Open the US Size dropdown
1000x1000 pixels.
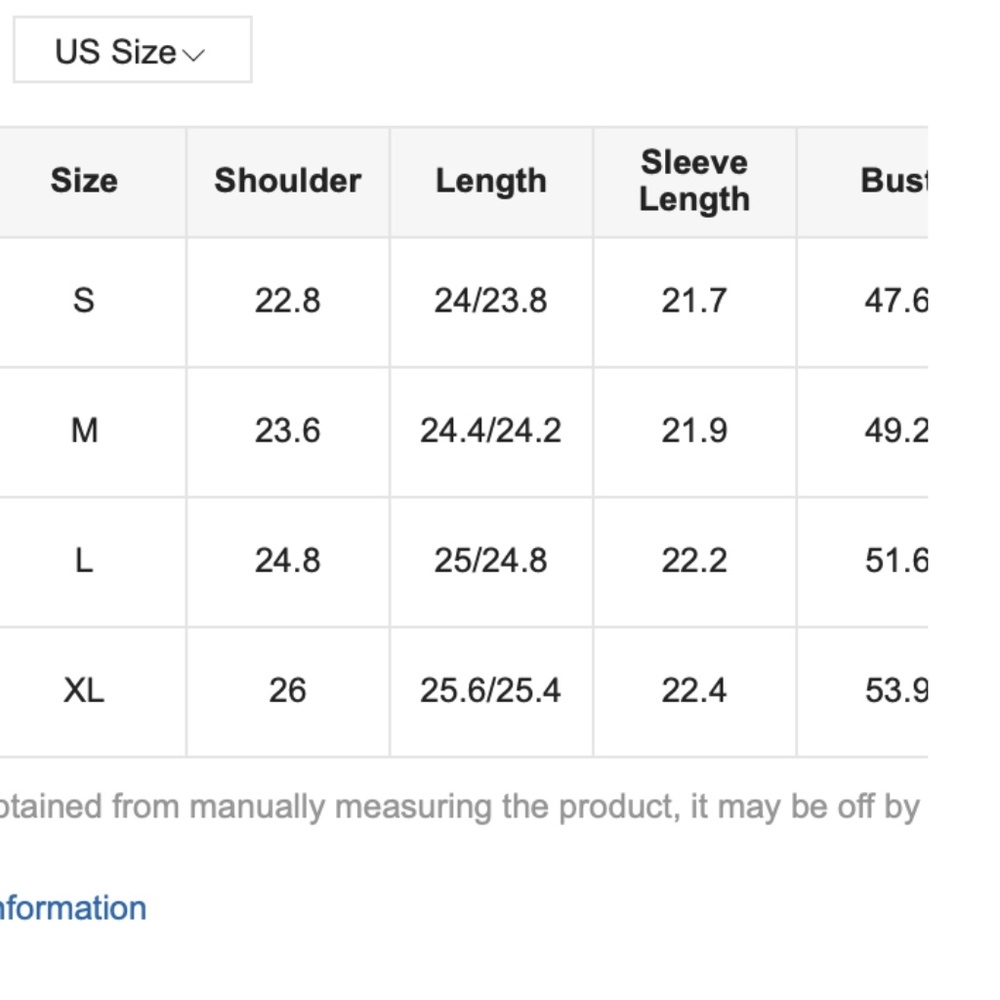click(x=133, y=50)
